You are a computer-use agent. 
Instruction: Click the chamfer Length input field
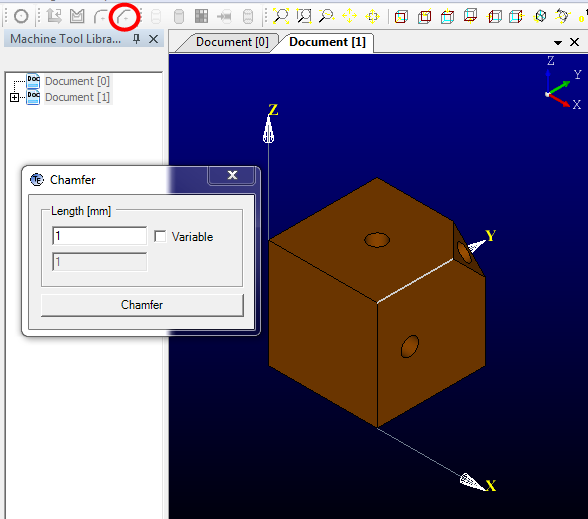(x=100, y=236)
